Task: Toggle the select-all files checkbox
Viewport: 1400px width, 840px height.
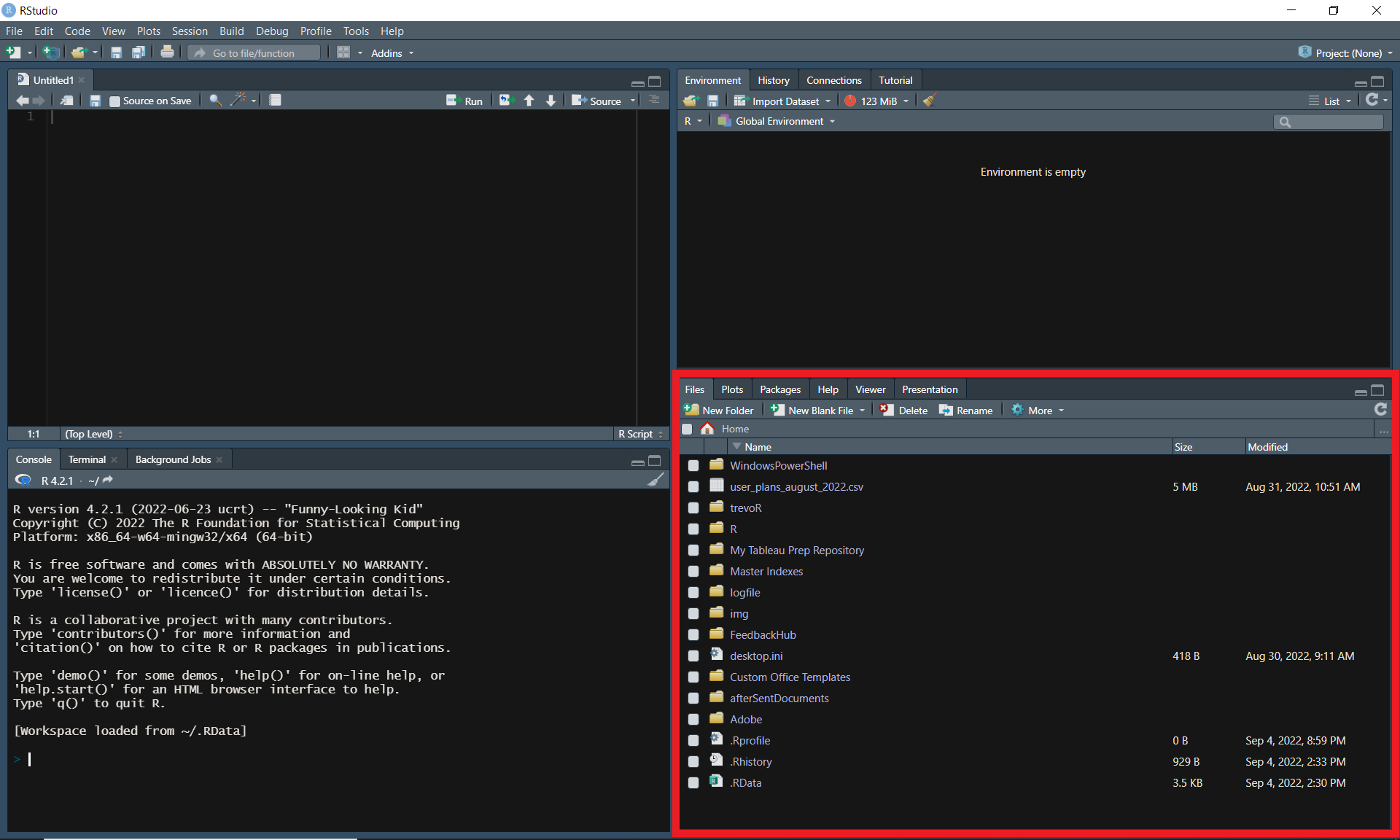Action: 687,429
